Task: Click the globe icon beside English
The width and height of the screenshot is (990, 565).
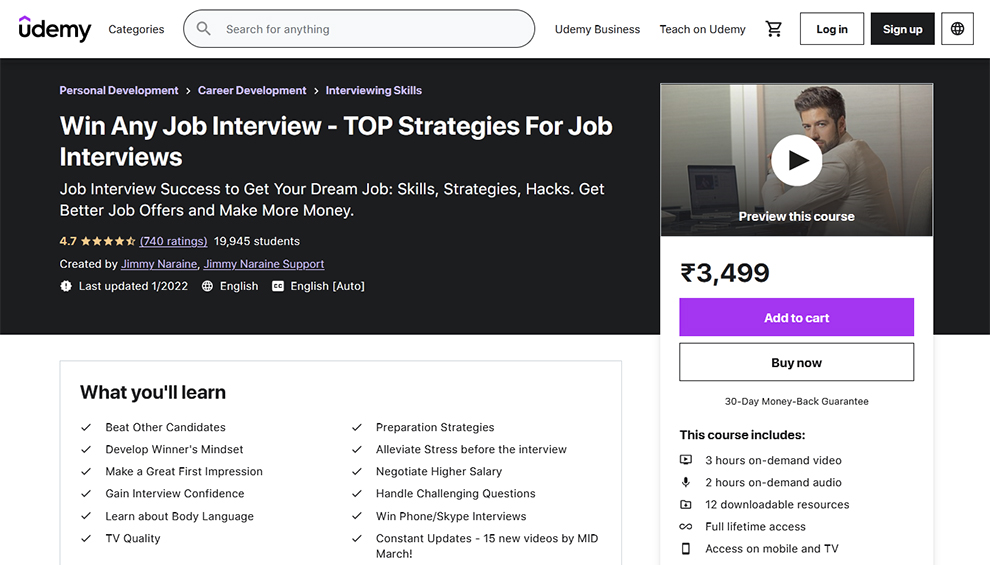Action: [208, 286]
